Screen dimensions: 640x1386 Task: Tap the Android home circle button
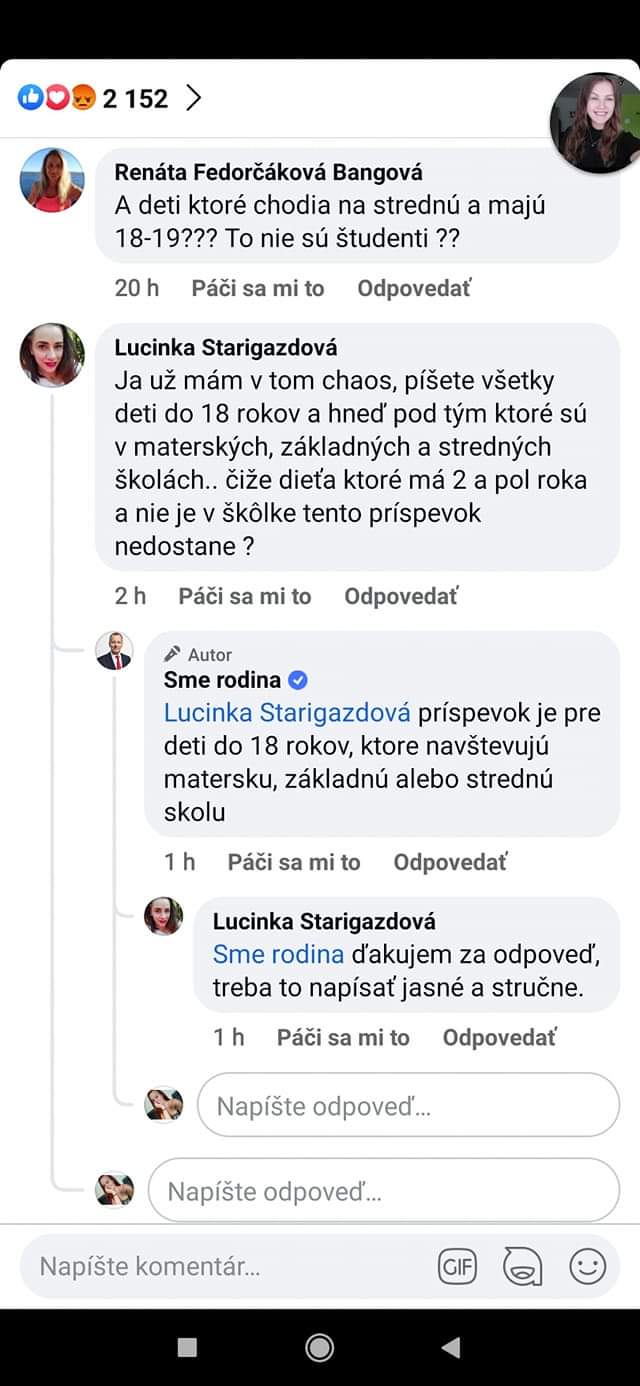(x=319, y=1347)
